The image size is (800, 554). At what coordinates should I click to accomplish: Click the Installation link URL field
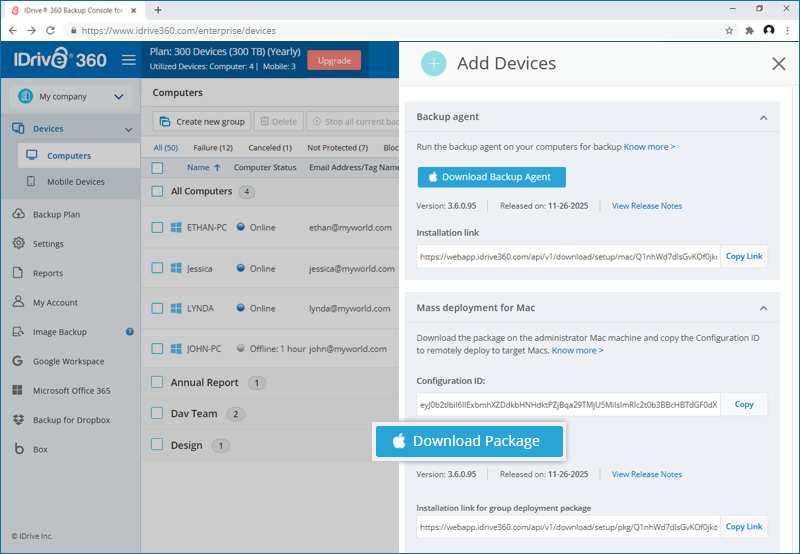point(568,257)
